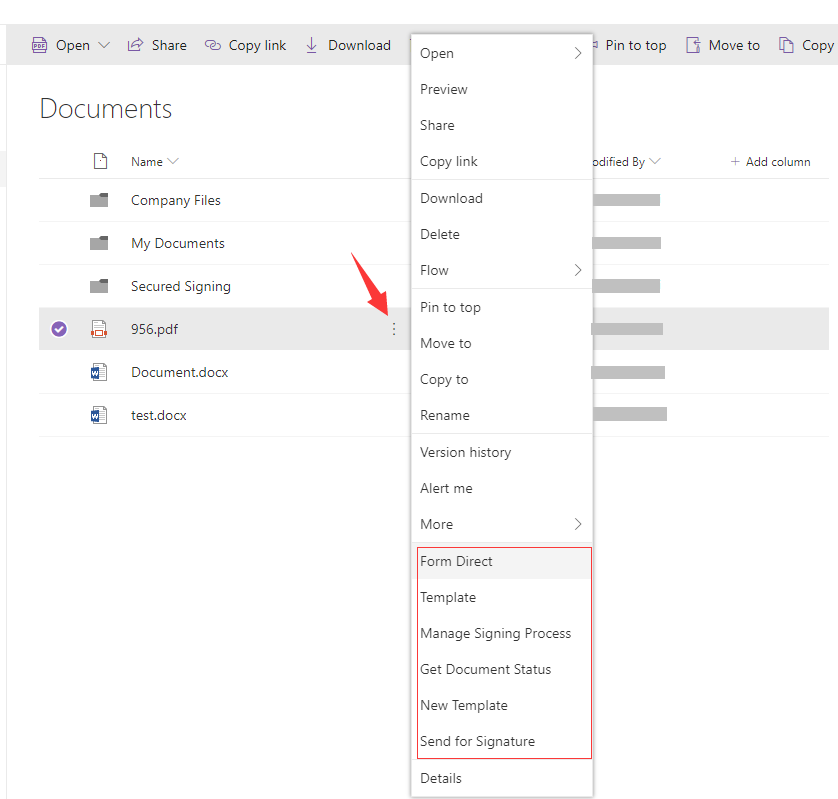The width and height of the screenshot is (838, 799).
Task: Click the Document.docx Word icon
Action: tap(99, 372)
